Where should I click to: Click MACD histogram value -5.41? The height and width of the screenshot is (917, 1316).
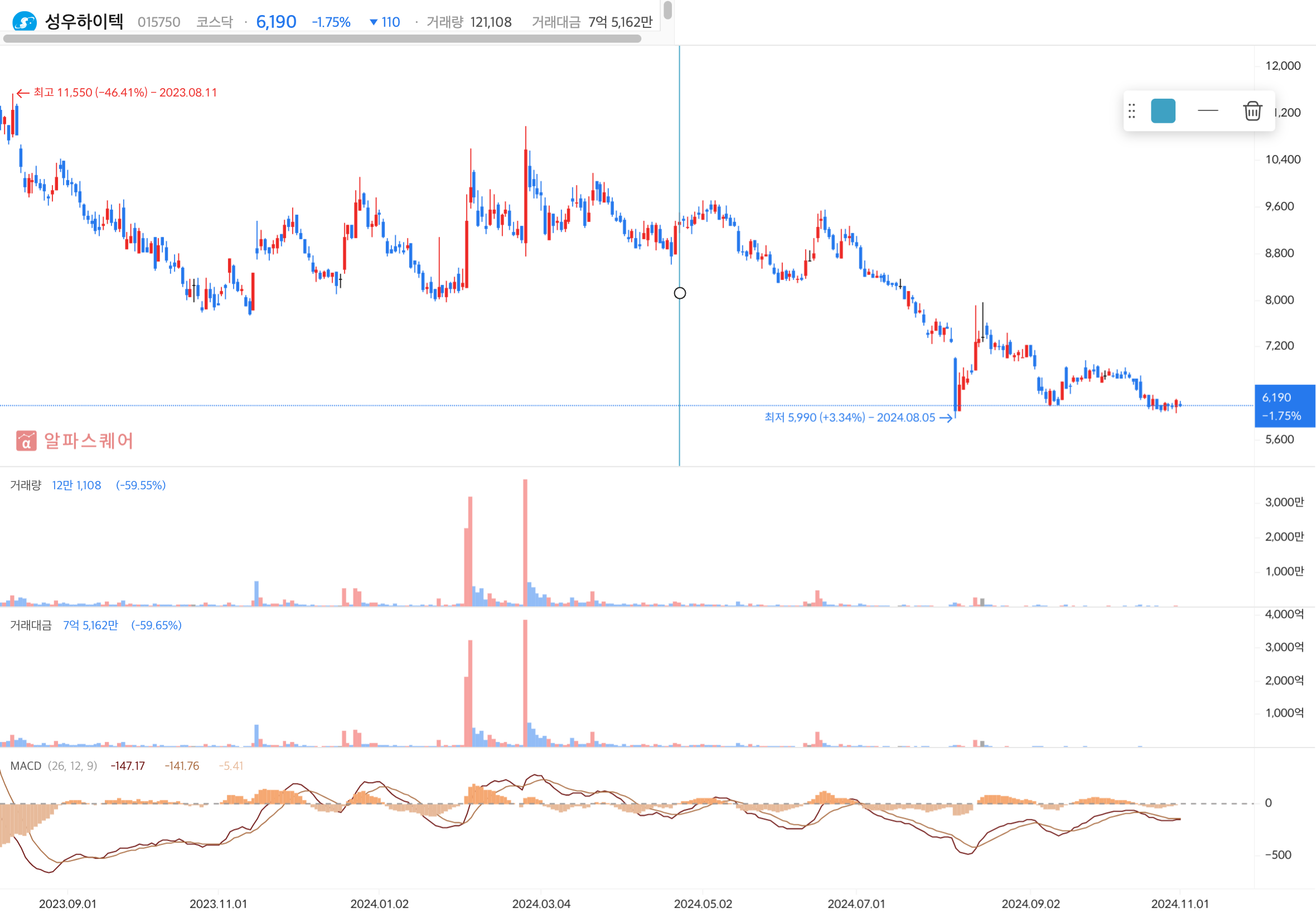pyautogui.click(x=231, y=766)
